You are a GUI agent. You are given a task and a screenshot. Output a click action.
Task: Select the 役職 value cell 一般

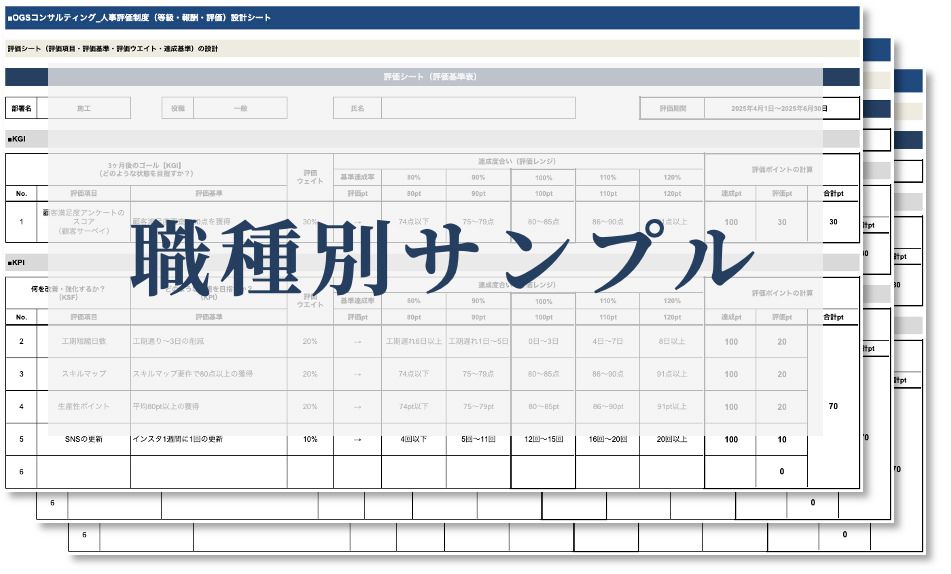pos(239,108)
